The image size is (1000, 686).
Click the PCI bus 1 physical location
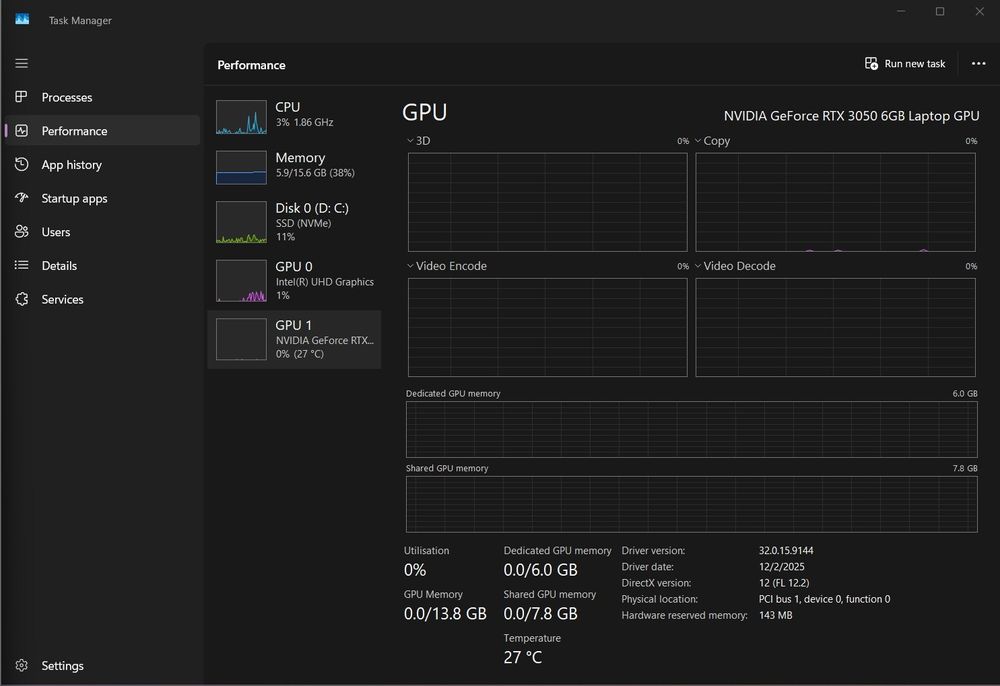(x=824, y=599)
